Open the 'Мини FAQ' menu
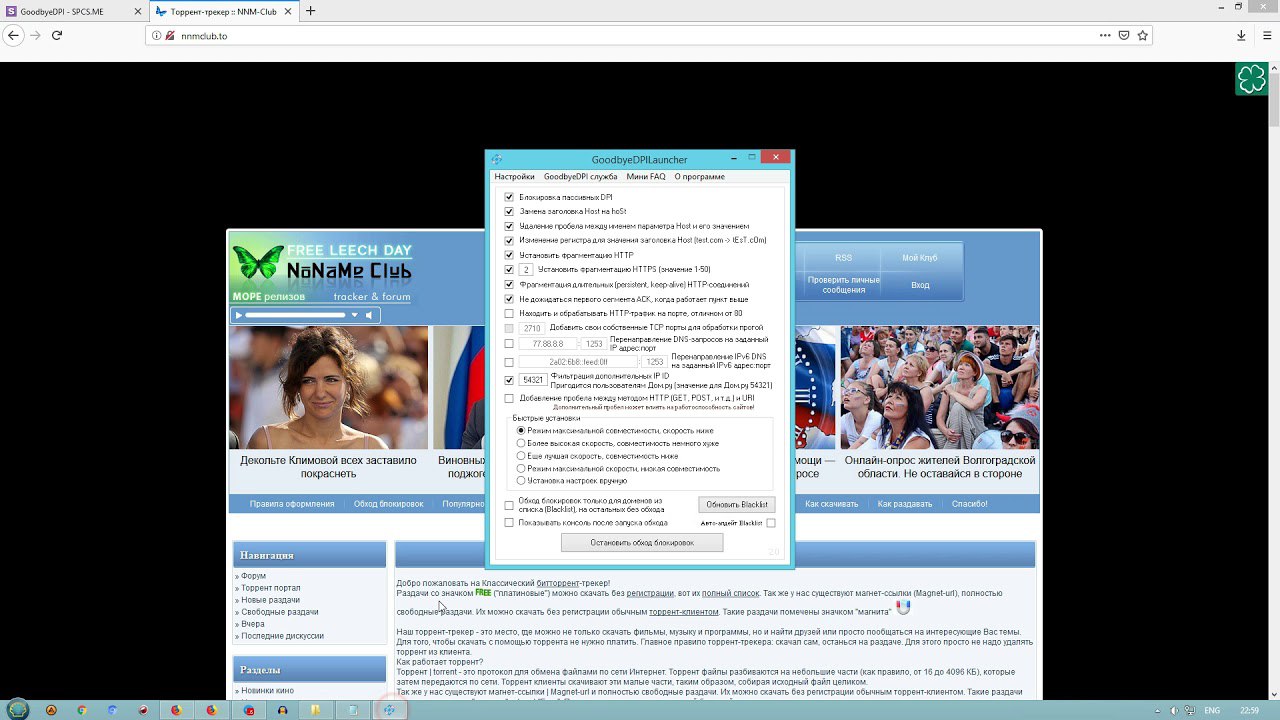Viewport: 1280px width, 720px height. [x=646, y=176]
